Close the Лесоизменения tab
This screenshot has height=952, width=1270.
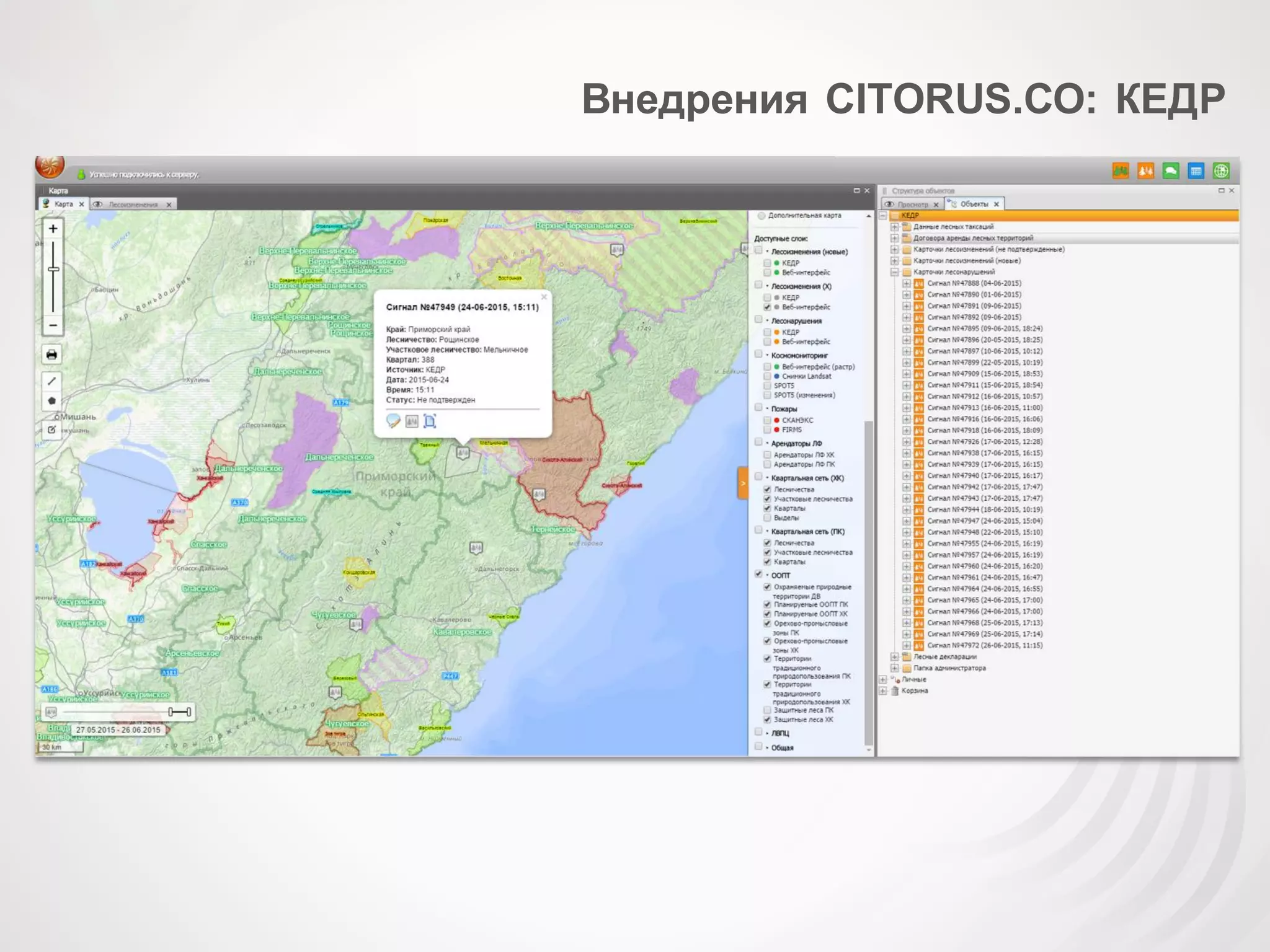pos(169,205)
